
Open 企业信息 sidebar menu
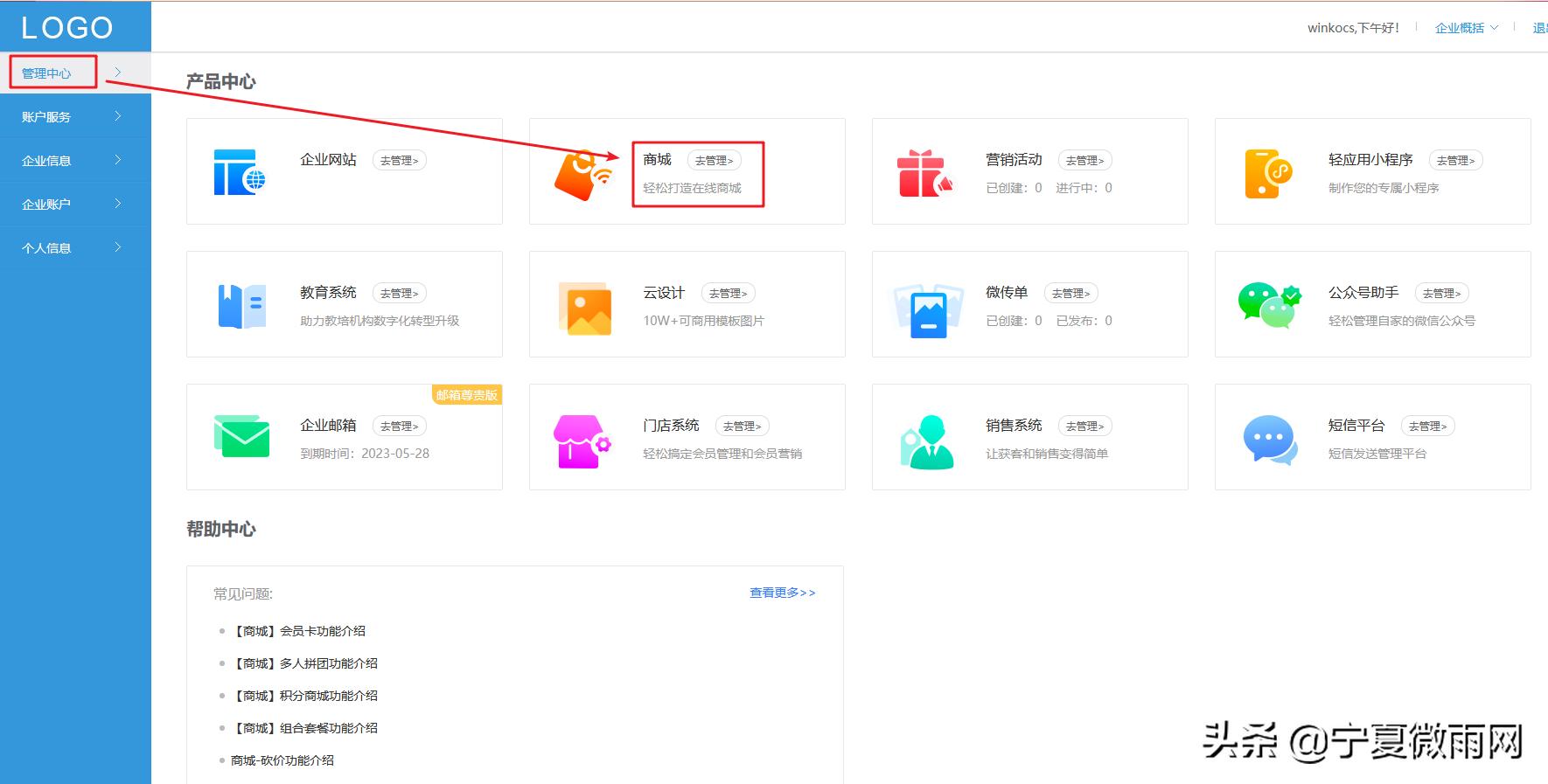pos(46,161)
